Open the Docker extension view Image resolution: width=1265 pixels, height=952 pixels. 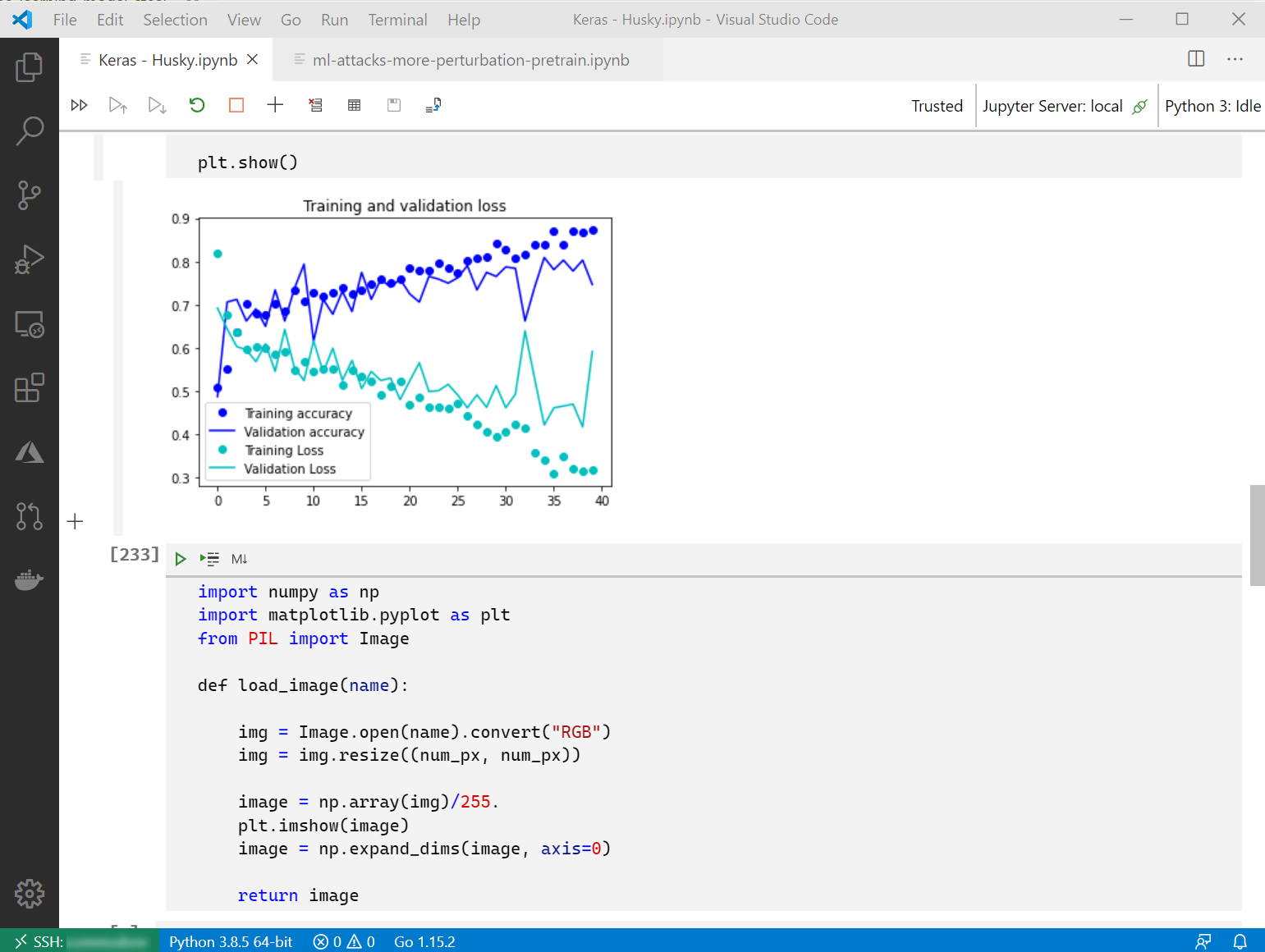[30, 580]
